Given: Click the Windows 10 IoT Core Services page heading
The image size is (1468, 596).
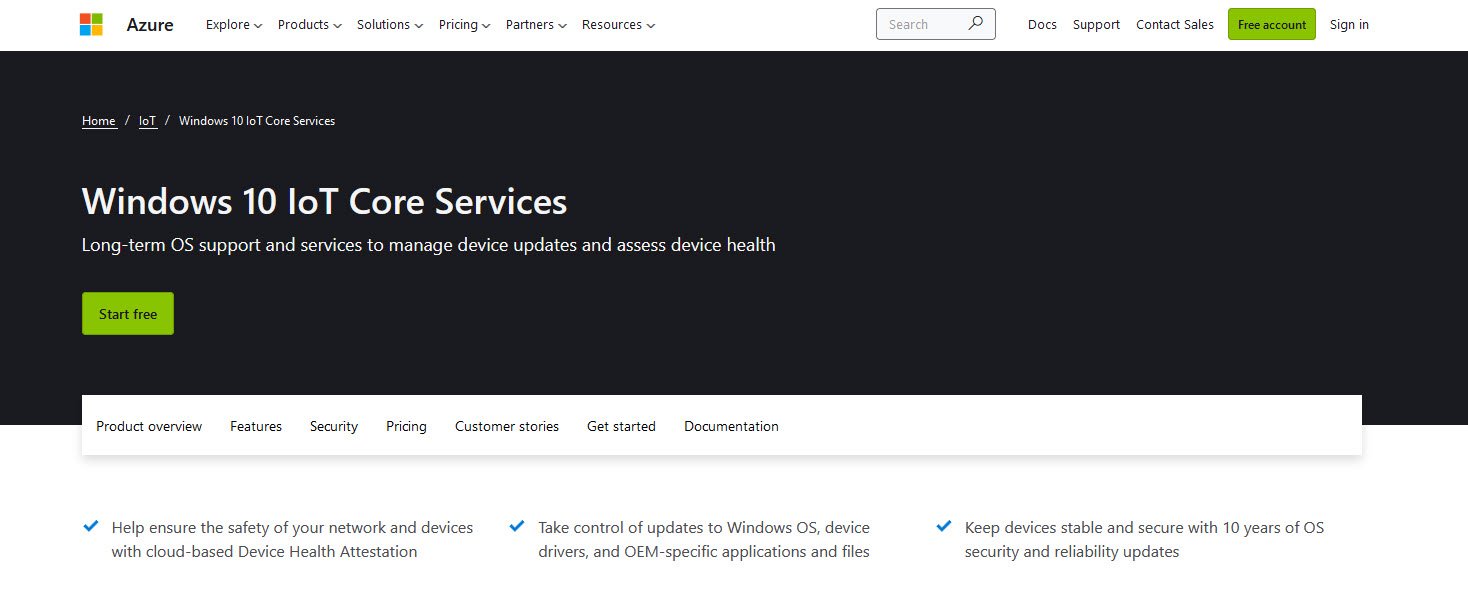Looking at the screenshot, I should tap(325, 202).
